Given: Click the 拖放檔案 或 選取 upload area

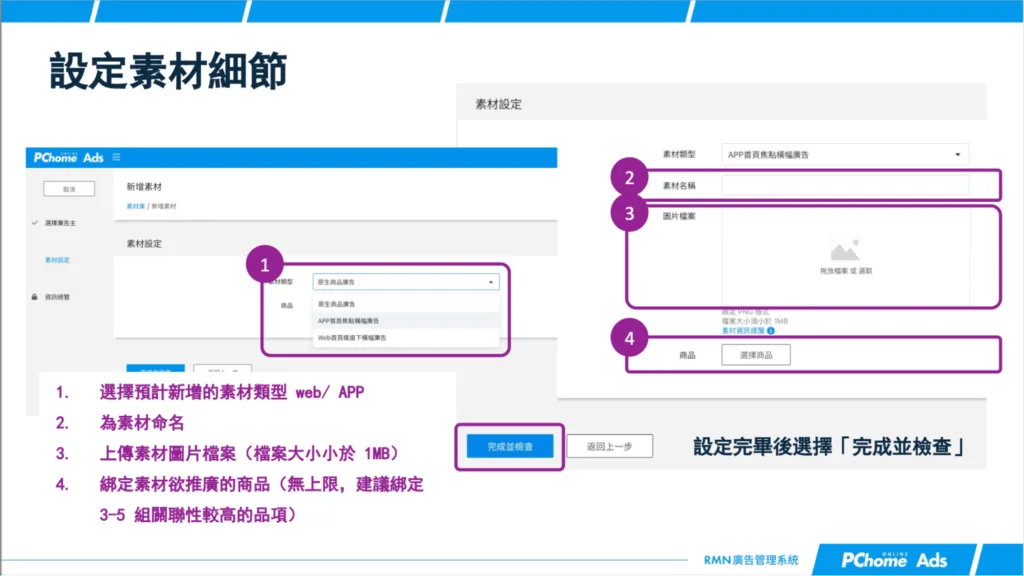Looking at the screenshot, I should click(845, 270).
